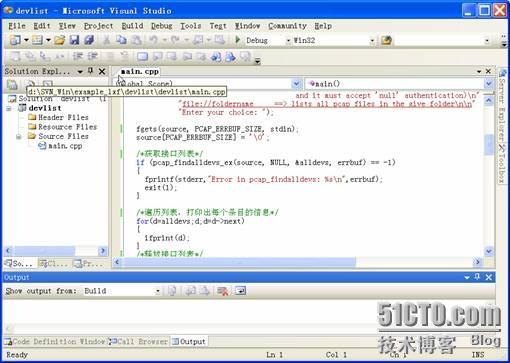Open the Tools menu
The width and height of the screenshot is (510, 363).
tap(190, 26)
